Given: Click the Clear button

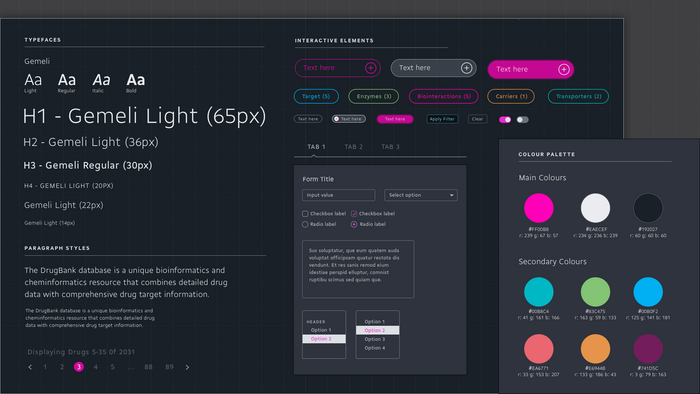Looking at the screenshot, I should click(x=477, y=119).
